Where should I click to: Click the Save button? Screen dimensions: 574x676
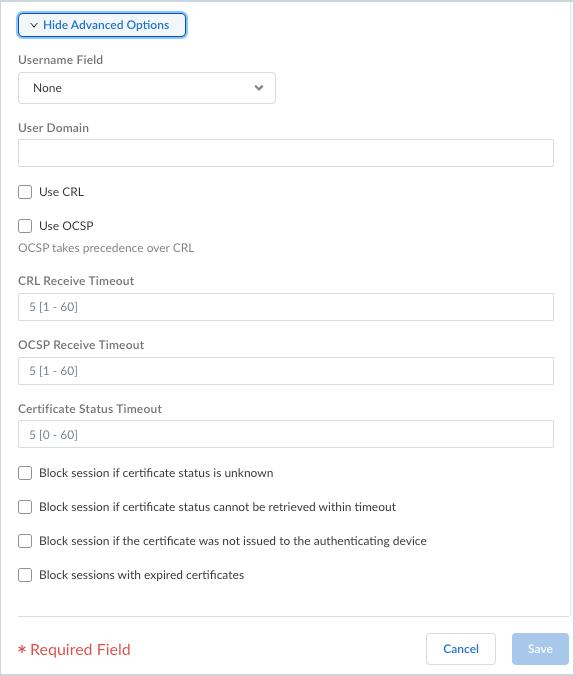pos(540,649)
